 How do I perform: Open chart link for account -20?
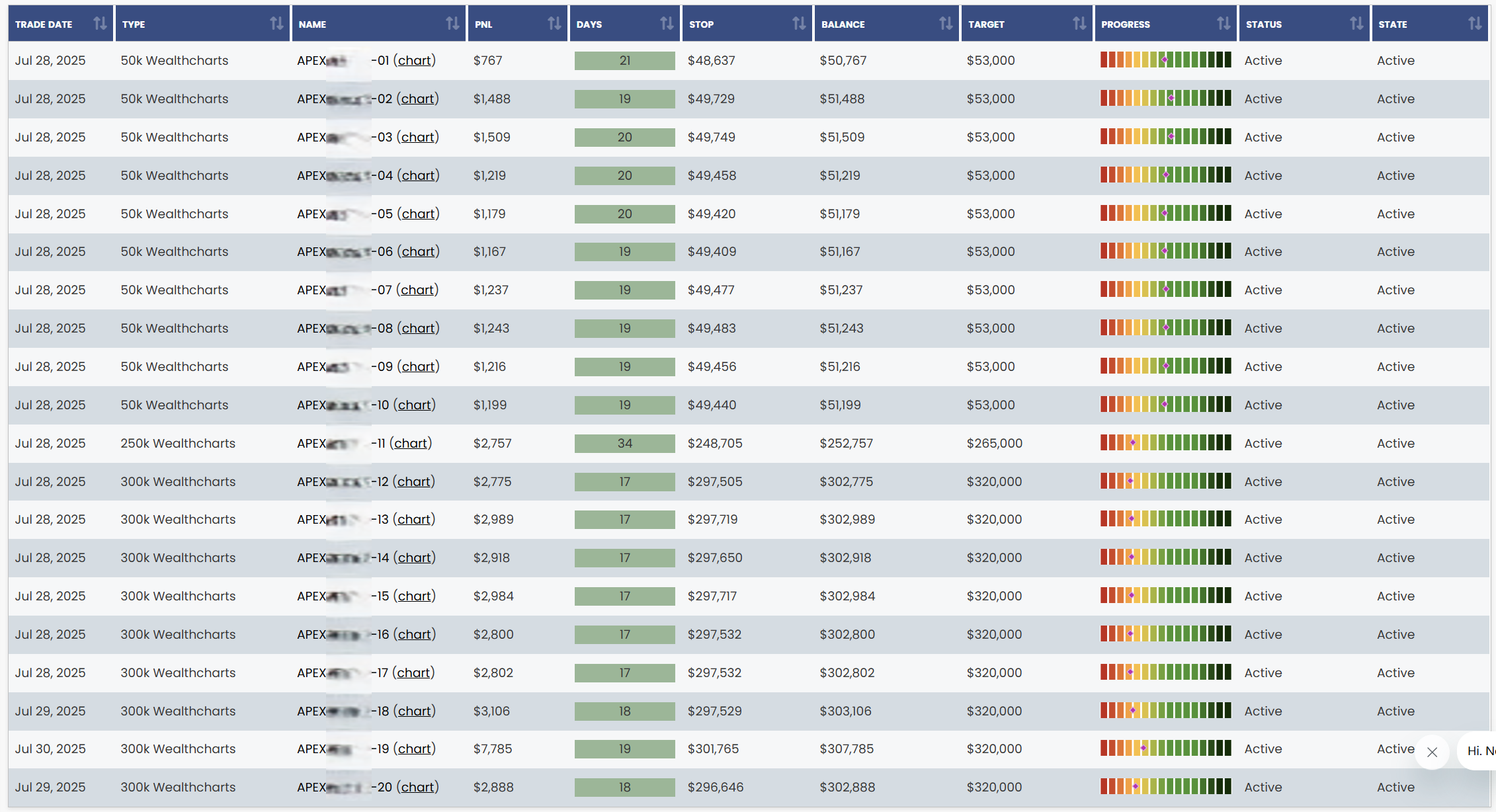point(418,787)
